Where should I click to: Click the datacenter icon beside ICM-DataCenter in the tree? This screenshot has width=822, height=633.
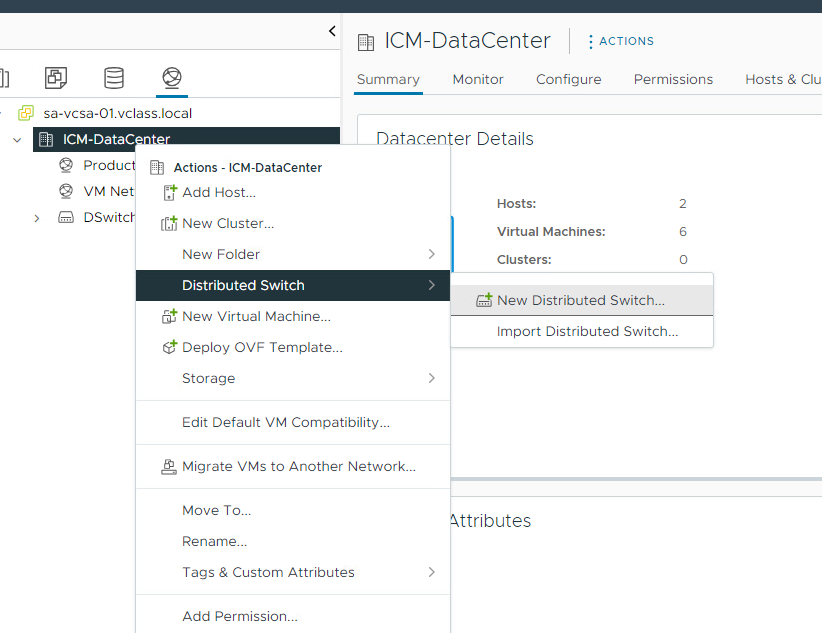[x=46, y=139]
